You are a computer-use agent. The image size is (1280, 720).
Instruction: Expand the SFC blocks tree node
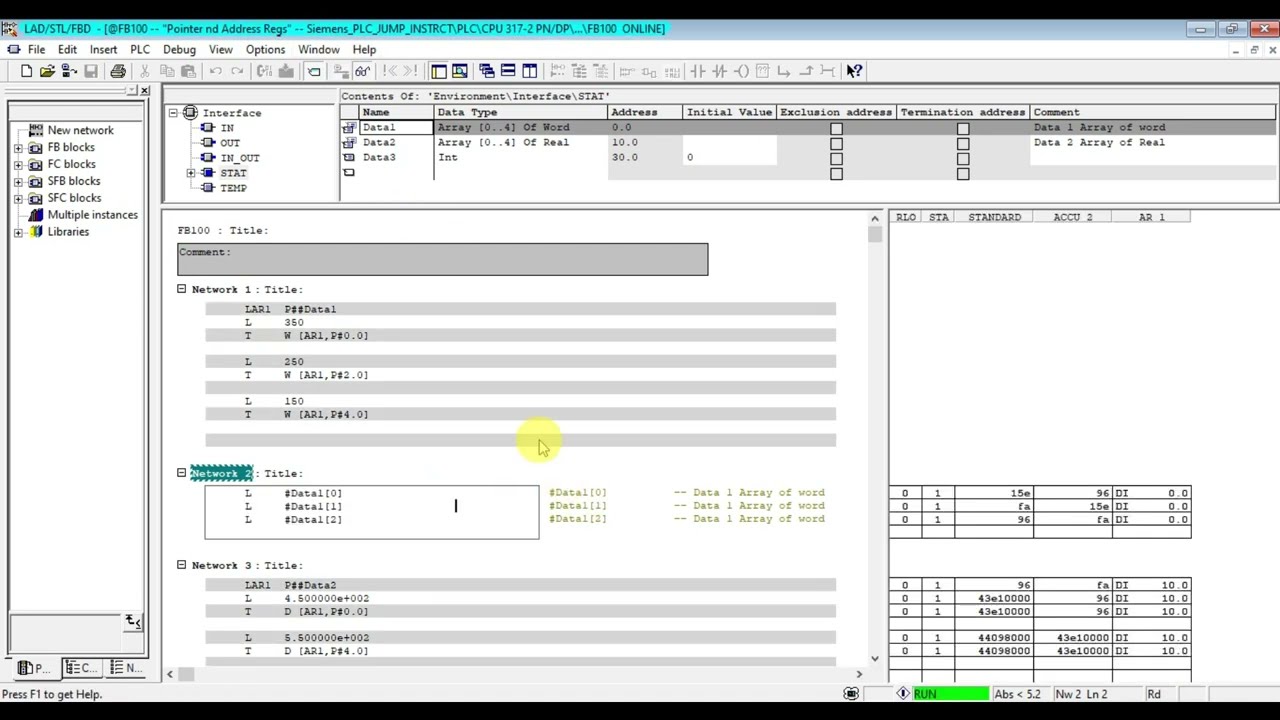(18, 198)
